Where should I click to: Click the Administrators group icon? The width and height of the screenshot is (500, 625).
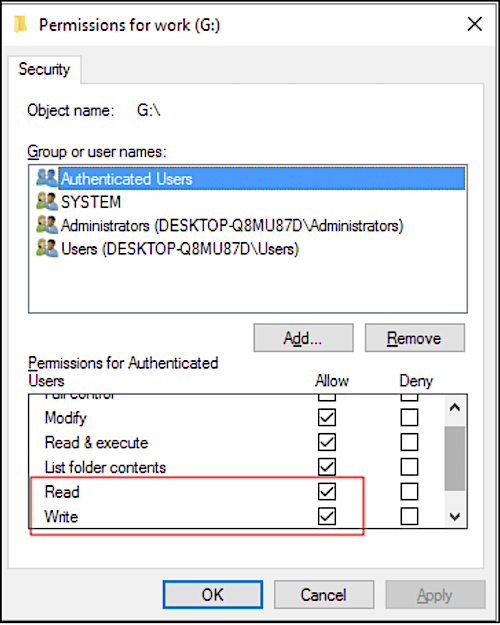[47, 225]
